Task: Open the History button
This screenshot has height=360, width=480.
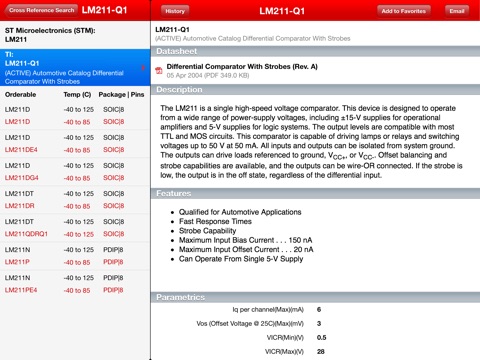Action: click(175, 11)
